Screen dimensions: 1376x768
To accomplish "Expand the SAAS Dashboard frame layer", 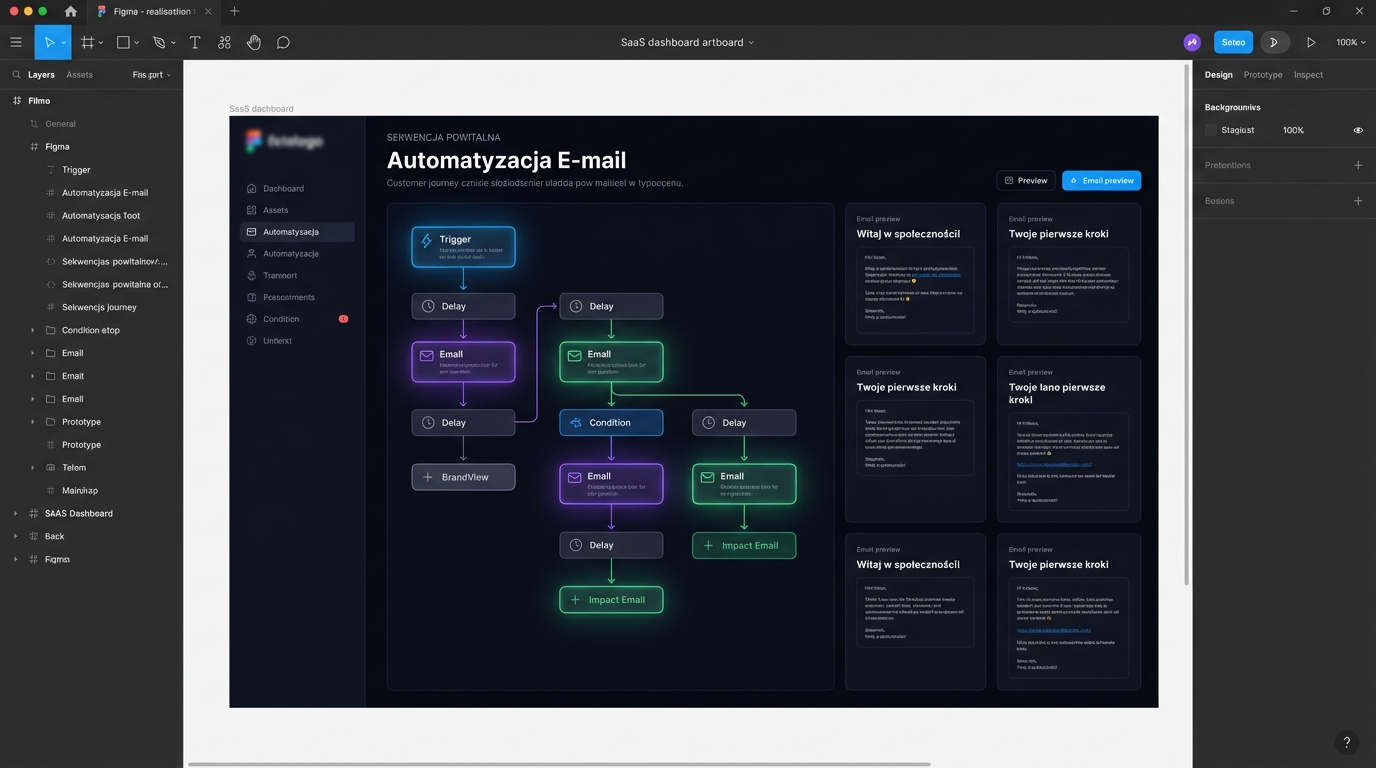I will [15, 513].
